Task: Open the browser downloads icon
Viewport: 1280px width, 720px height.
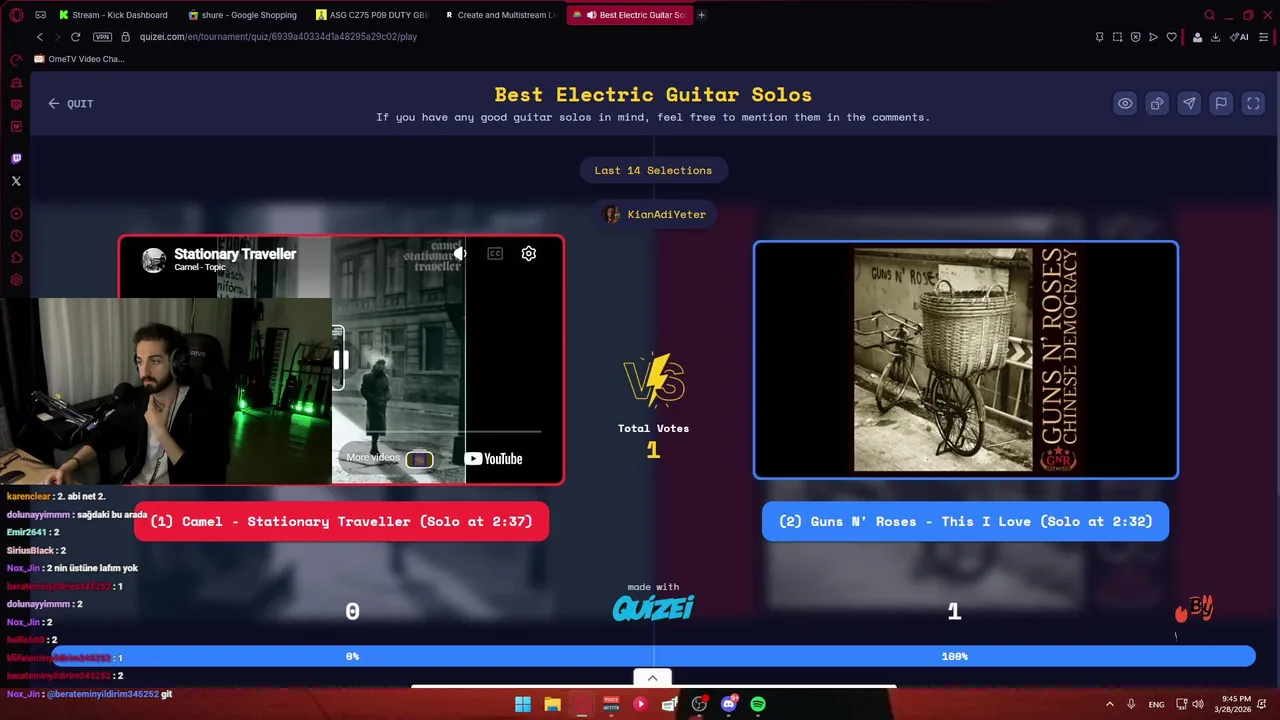Action: tap(1215, 37)
